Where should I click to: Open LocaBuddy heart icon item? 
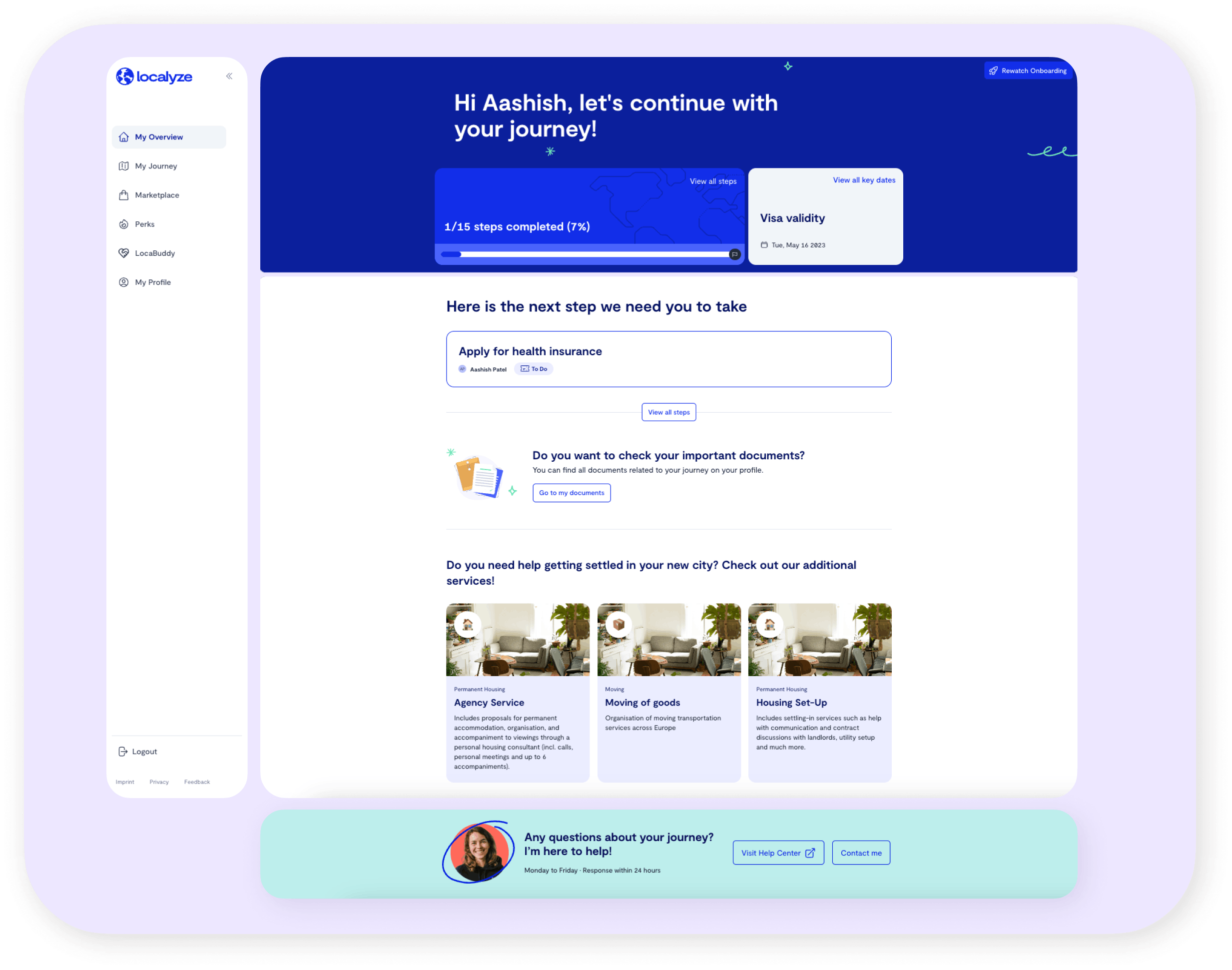coord(124,253)
